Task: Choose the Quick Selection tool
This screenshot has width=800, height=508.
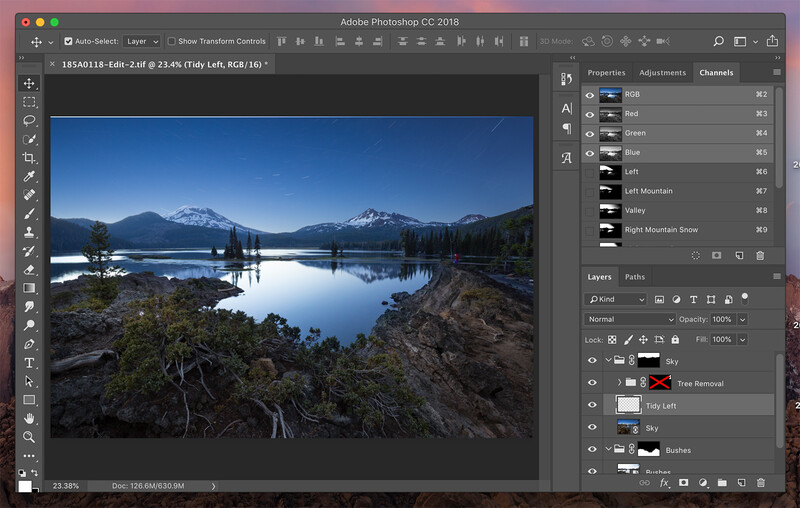Action: point(29,139)
